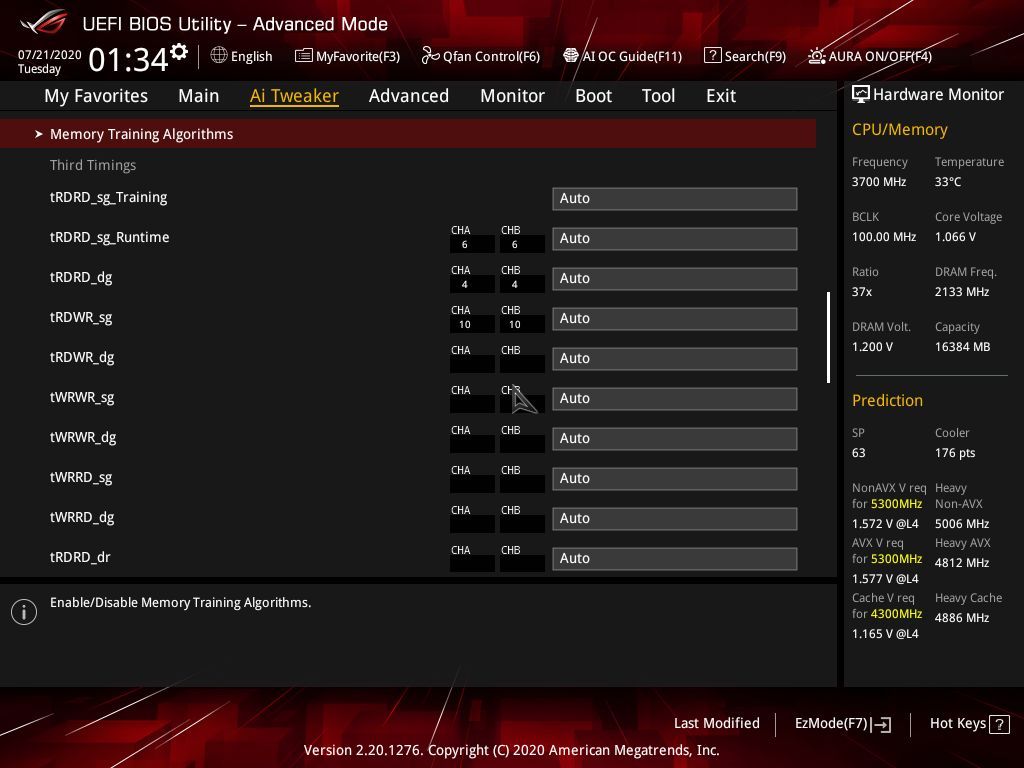Image resolution: width=1024 pixels, height=768 pixels.
Task: Expand Memory Training Algorithms submenu arrow
Action: click(39, 134)
